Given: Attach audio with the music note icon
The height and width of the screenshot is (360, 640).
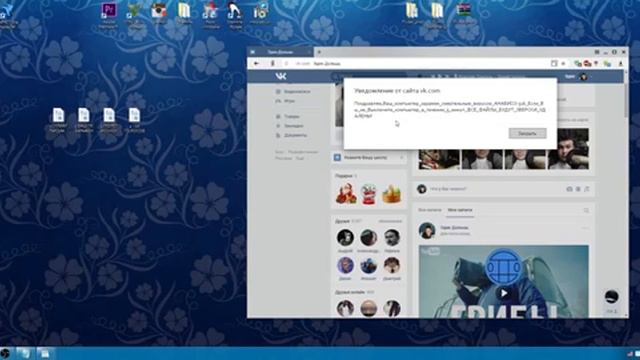Looking at the screenshot, I should tap(587, 189).
